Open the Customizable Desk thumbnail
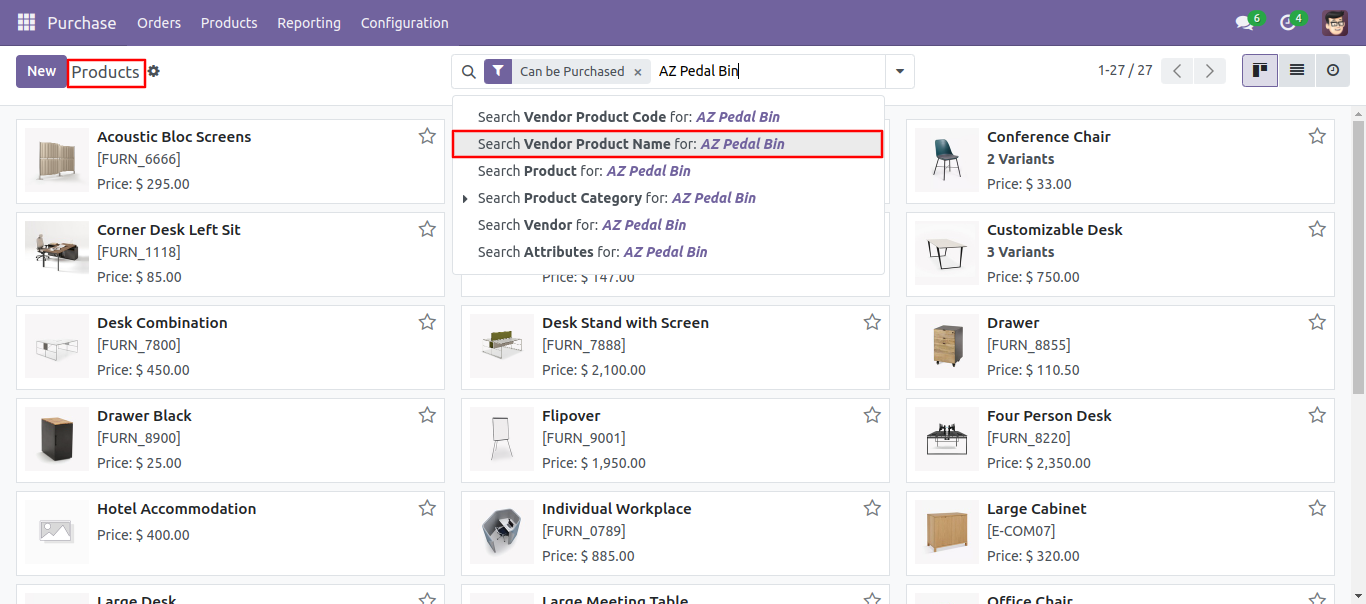Image resolution: width=1366 pixels, height=604 pixels. click(x=947, y=253)
